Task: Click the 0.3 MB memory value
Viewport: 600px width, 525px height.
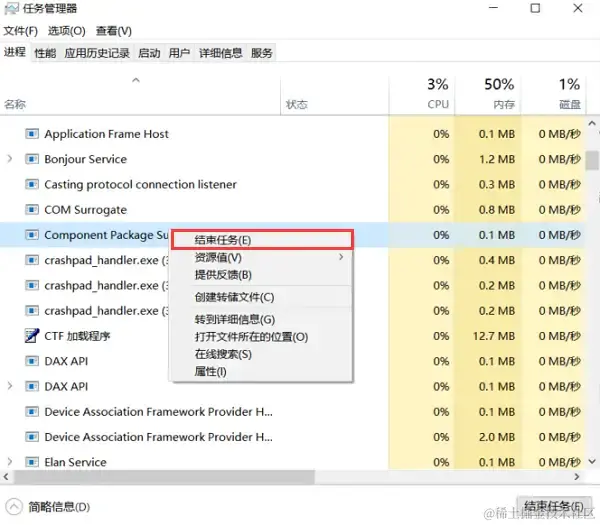Action: click(x=497, y=184)
